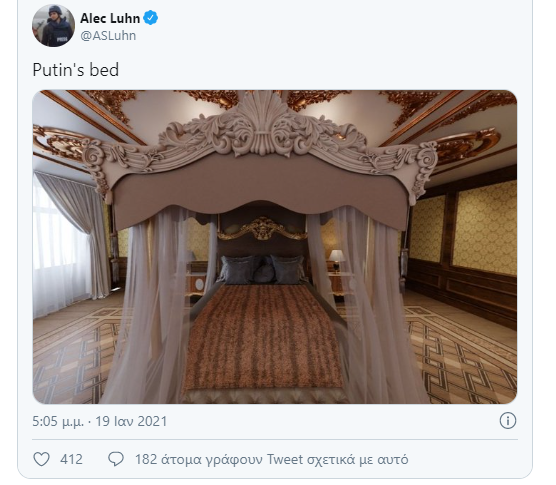This screenshot has width=556, height=485.
Task: Click the patterned wallpaper panel in the photo
Action: [486, 227]
